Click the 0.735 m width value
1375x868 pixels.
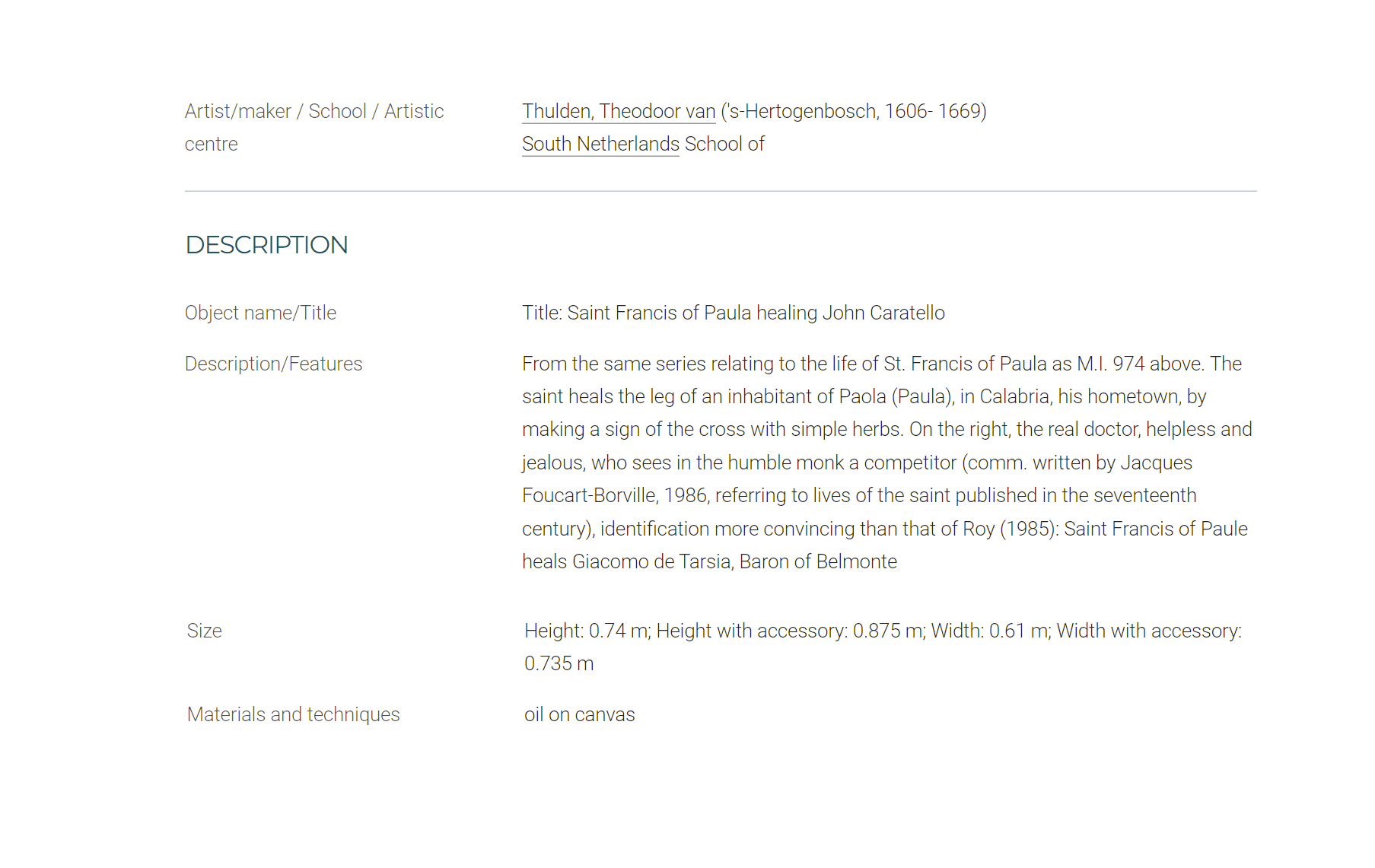[x=559, y=663]
